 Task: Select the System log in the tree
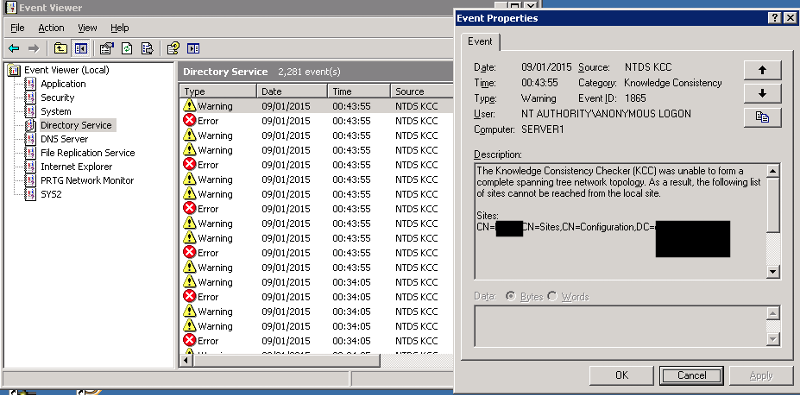click(x=56, y=111)
